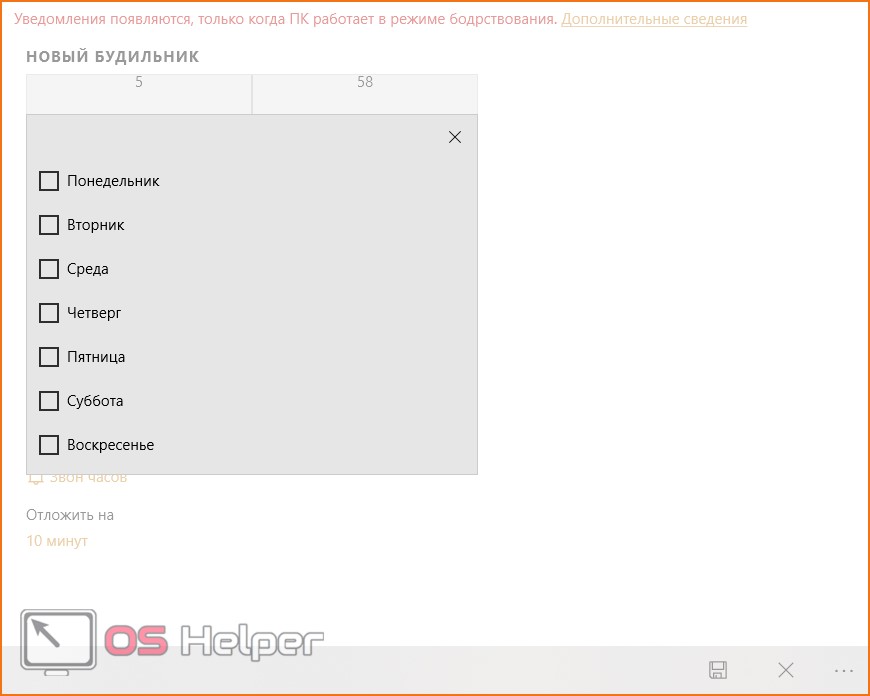
Task: Mark the Суббота checkbox
Action: click(49, 401)
